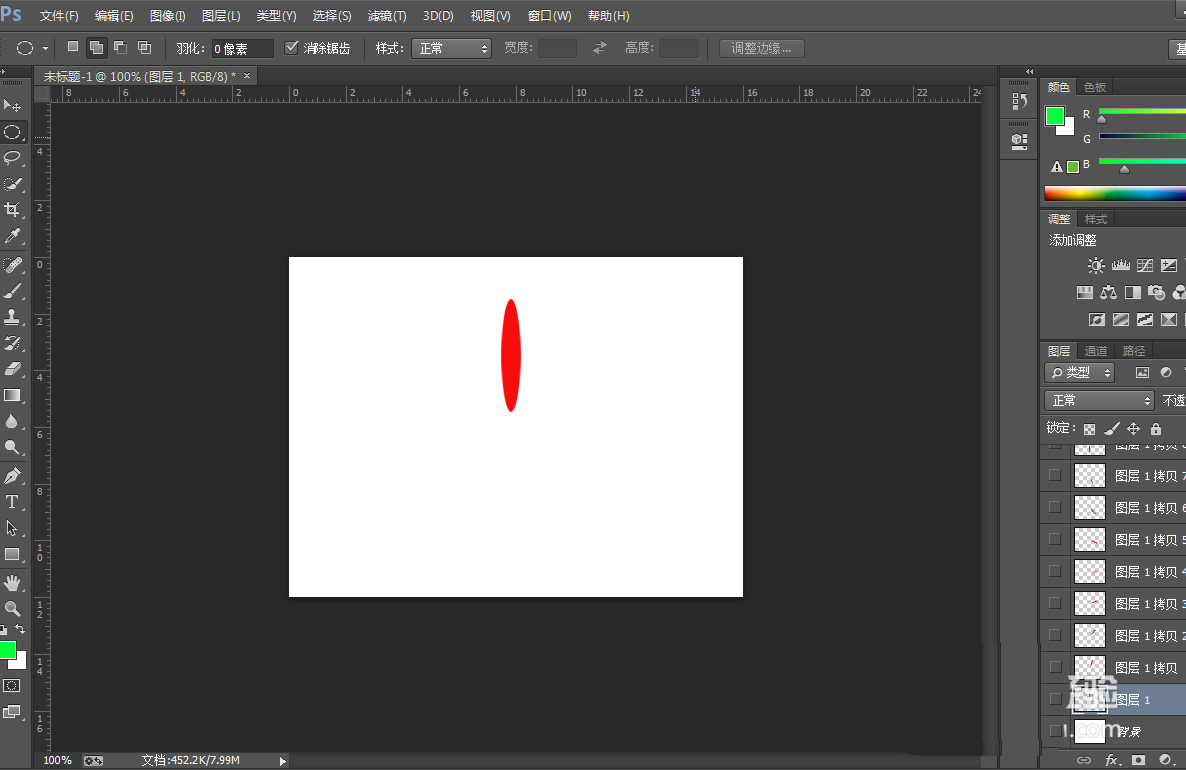Select the Brush tool

(13, 288)
